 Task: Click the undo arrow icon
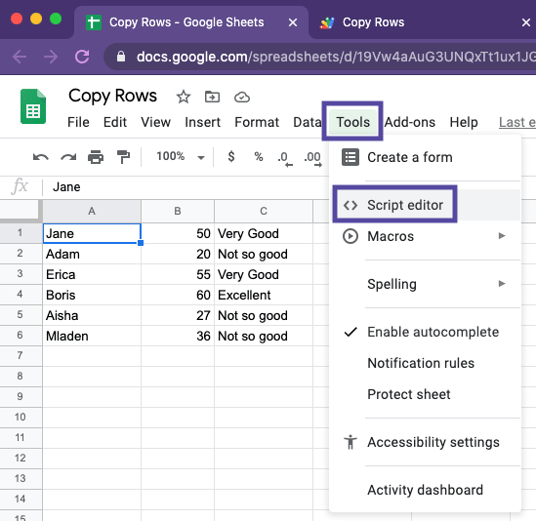point(41,157)
